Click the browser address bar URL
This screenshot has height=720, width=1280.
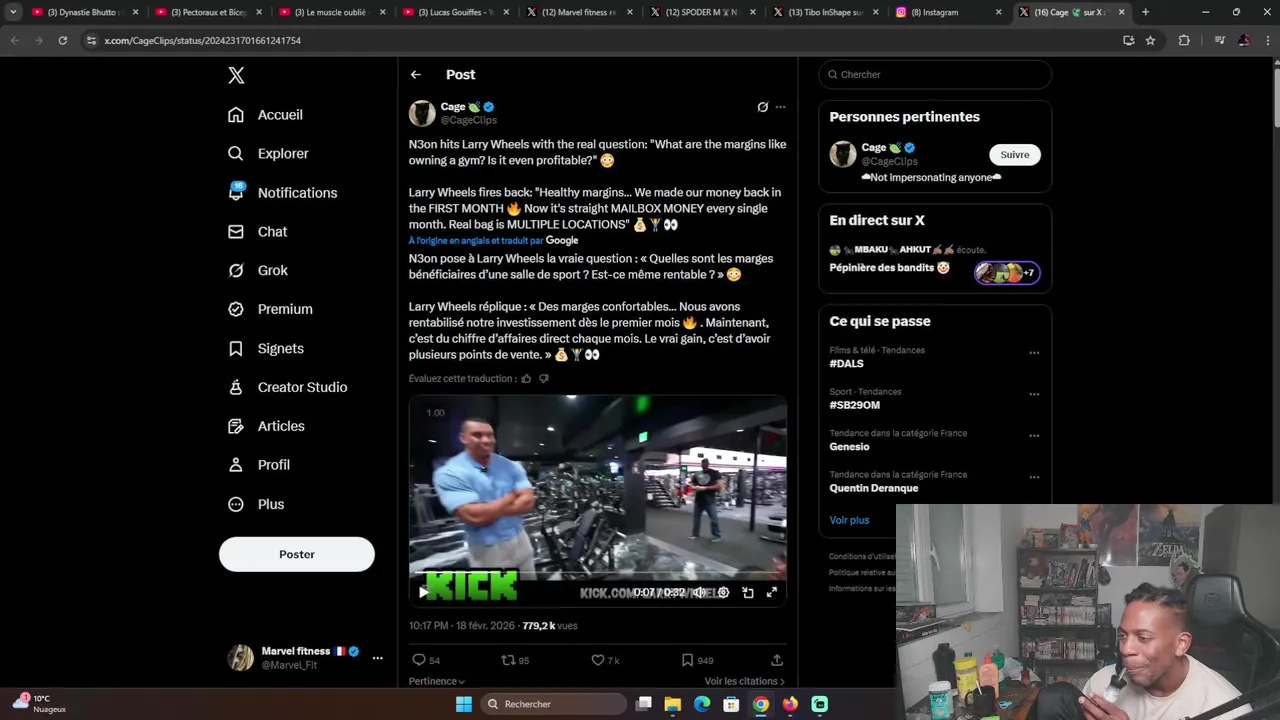pos(202,40)
